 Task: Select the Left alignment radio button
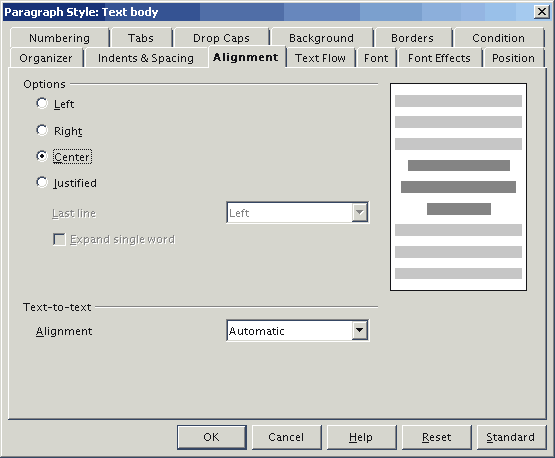click(x=42, y=104)
